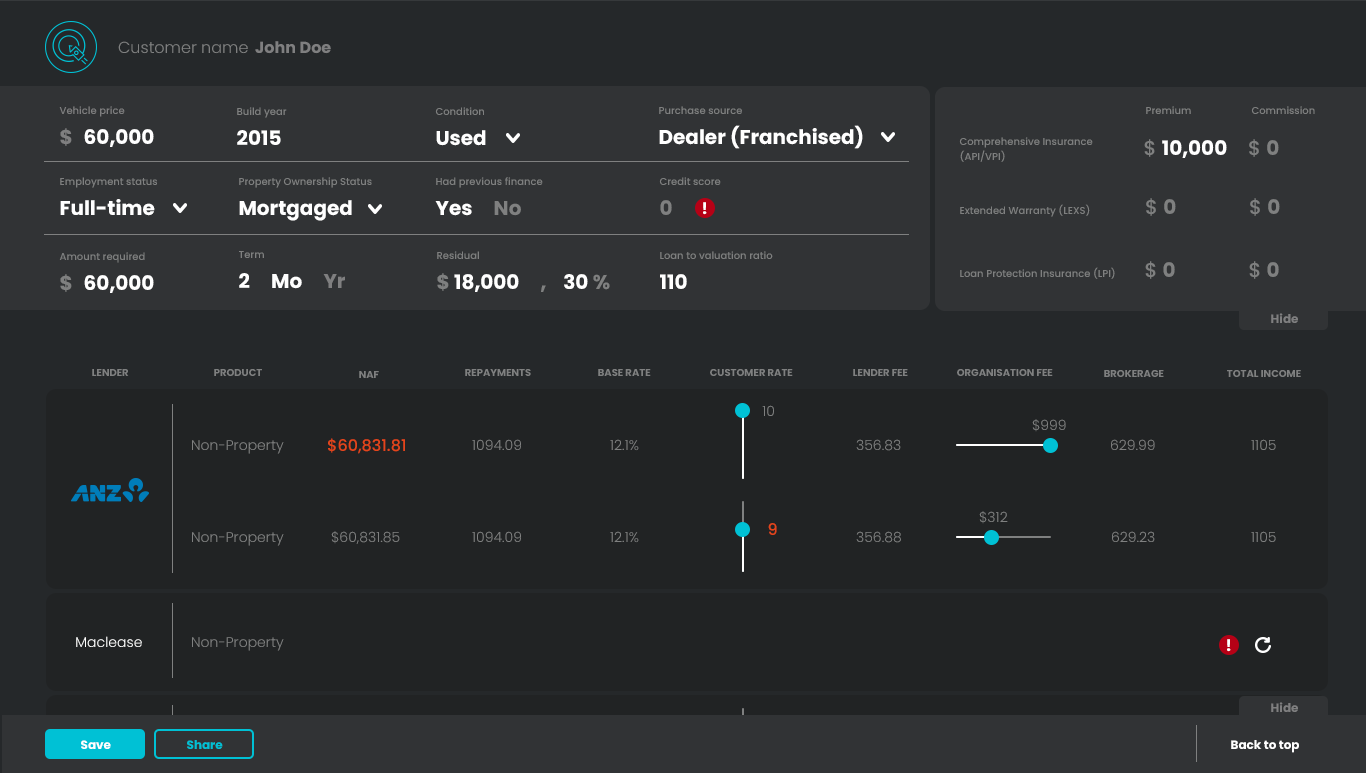This screenshot has height=773, width=1366.
Task: Click lender fee value 356.83
Action: tap(878, 445)
